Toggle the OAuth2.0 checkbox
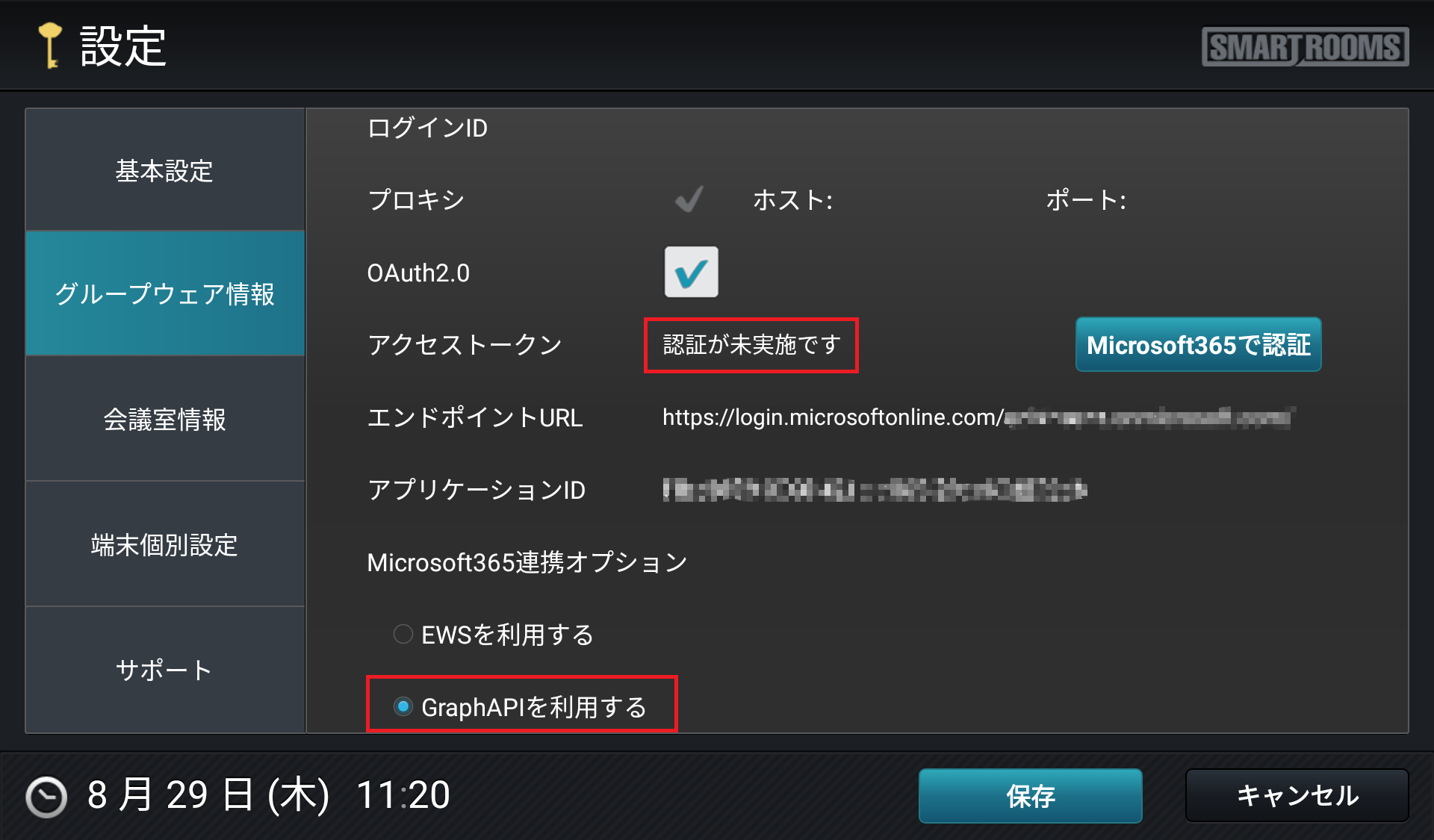This screenshot has height=840, width=1434. click(691, 272)
